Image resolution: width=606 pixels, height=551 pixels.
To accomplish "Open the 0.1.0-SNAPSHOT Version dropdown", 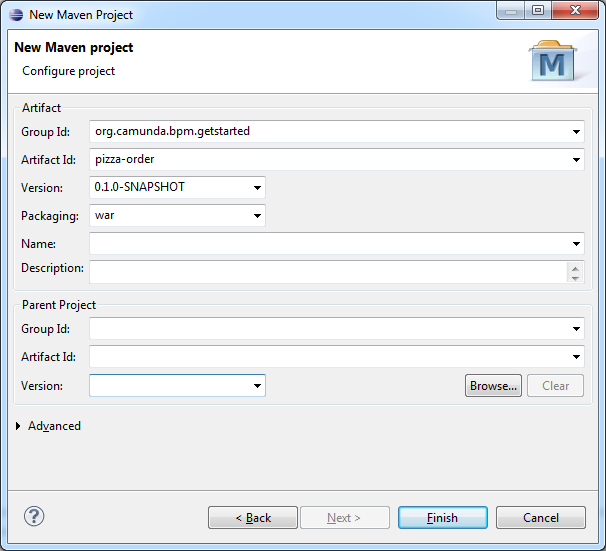I will 258,187.
